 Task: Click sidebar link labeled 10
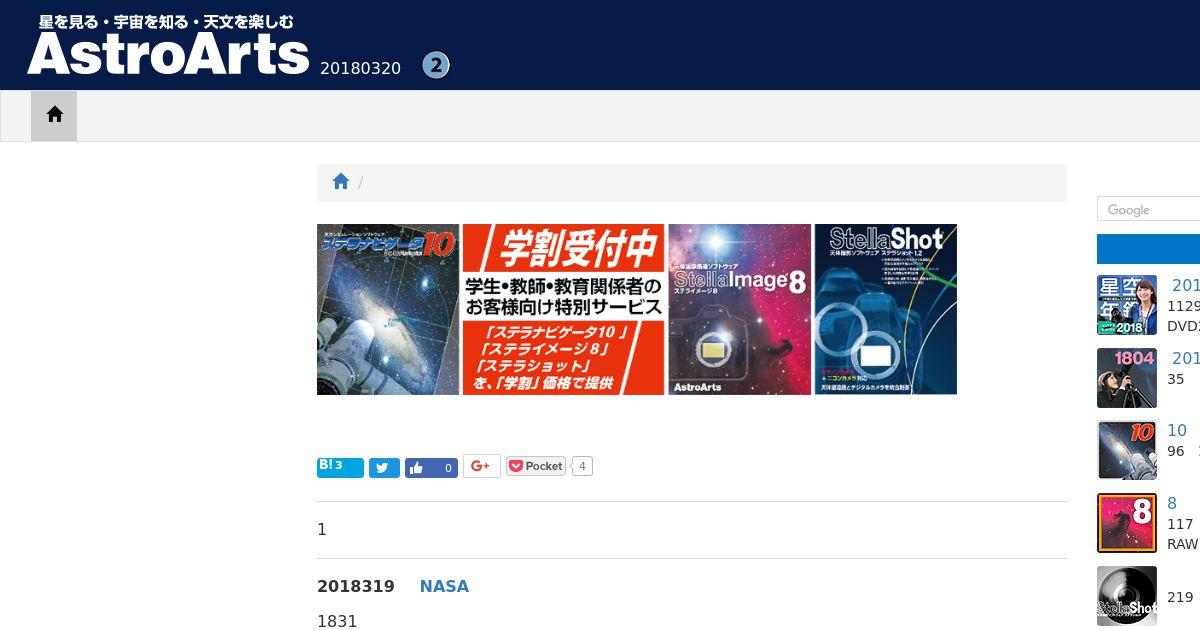pos(1177,430)
